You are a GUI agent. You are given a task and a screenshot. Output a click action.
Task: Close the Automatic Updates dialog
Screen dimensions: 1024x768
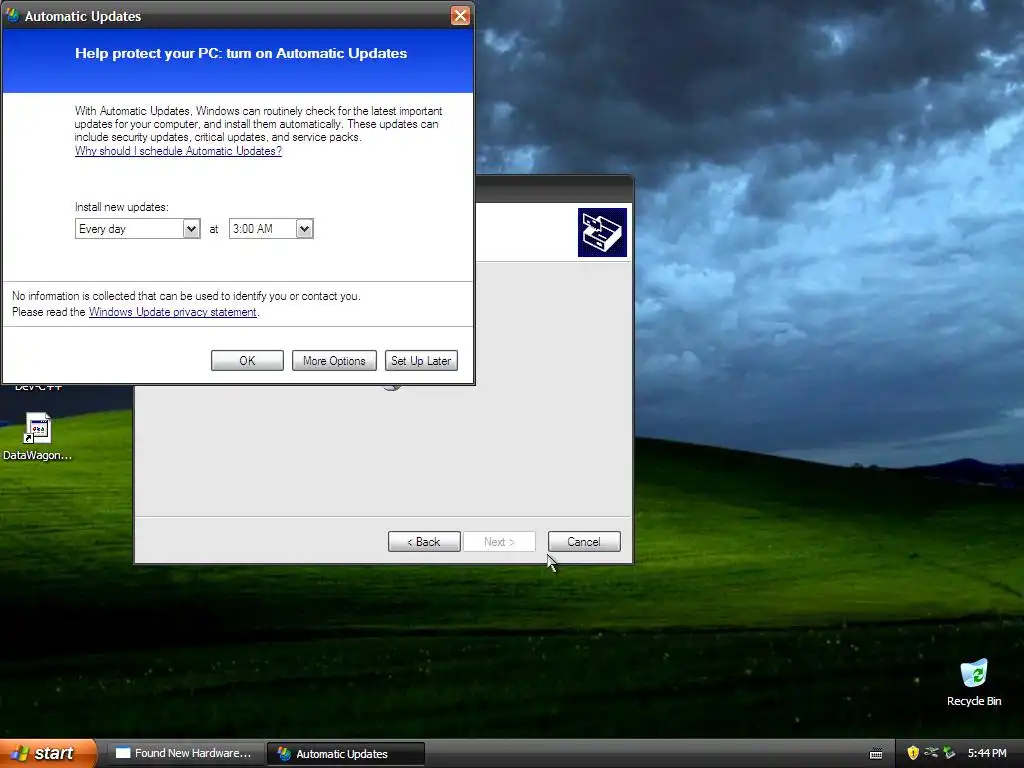coord(460,16)
